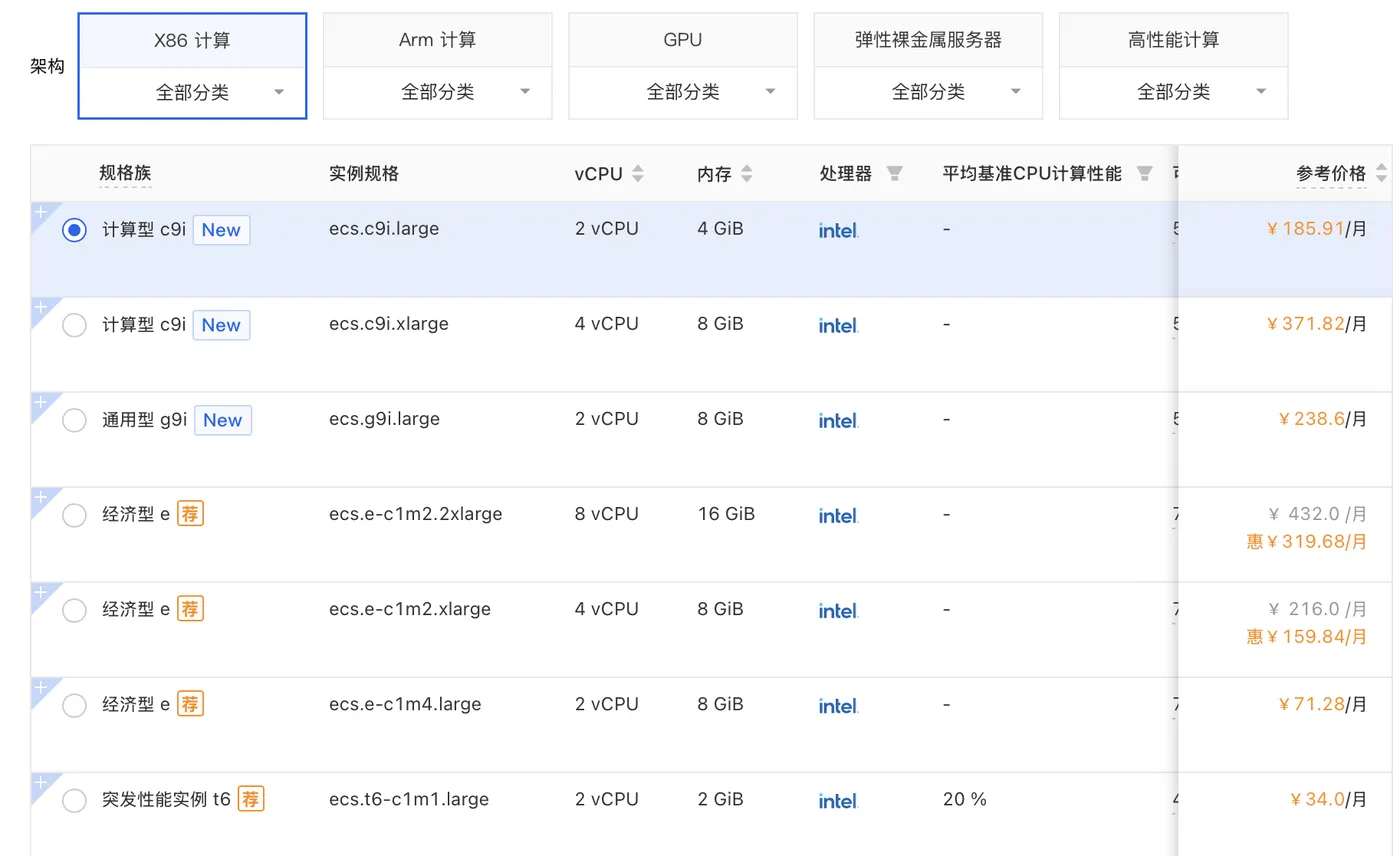The width and height of the screenshot is (1400, 856).
Task: Choose the 通用型 g9i instance radio button
Action: [74, 420]
